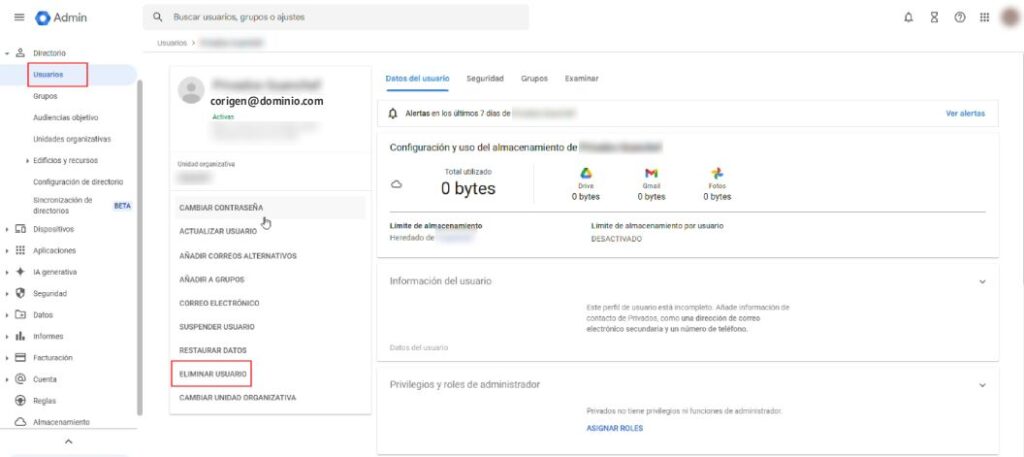Open the main hamburger menu

click(19, 18)
